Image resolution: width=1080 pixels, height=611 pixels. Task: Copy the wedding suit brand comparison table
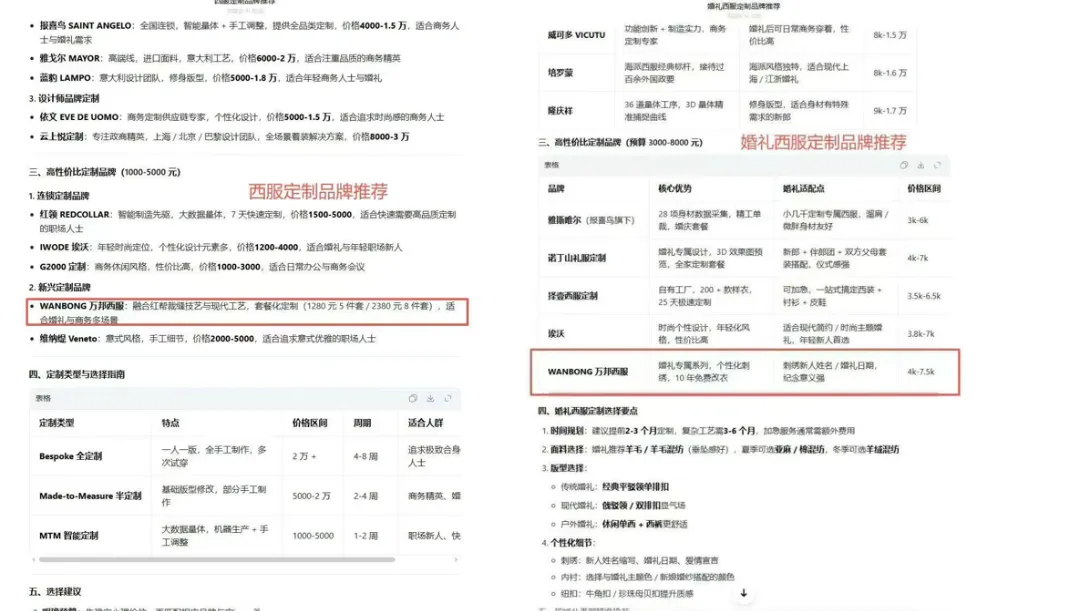(903, 166)
